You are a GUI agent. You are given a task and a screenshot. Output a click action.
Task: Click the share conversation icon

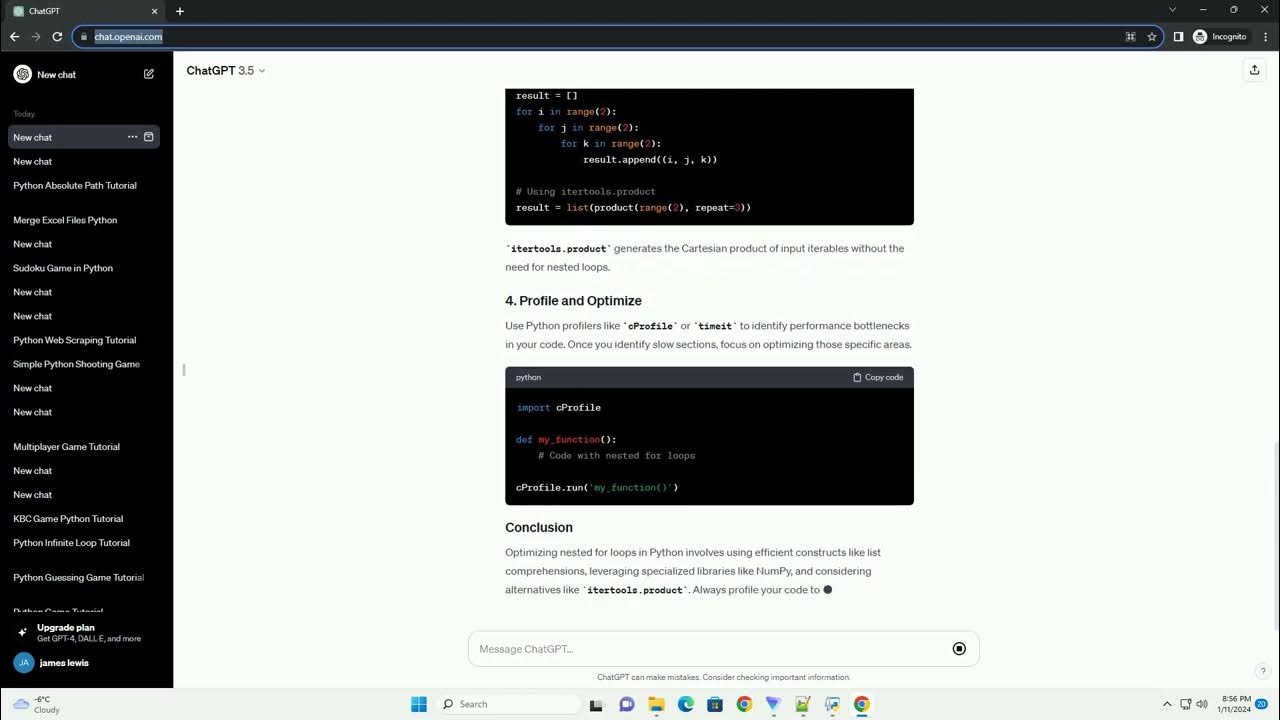click(1254, 70)
